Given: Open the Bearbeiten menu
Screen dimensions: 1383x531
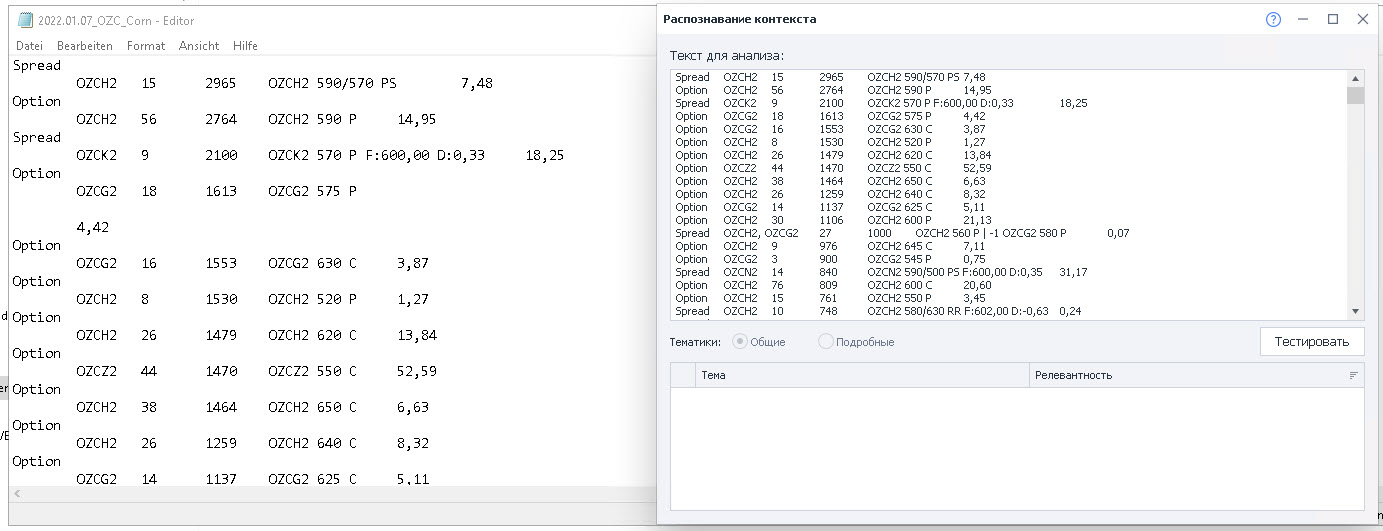Looking at the screenshot, I should click(84, 46).
